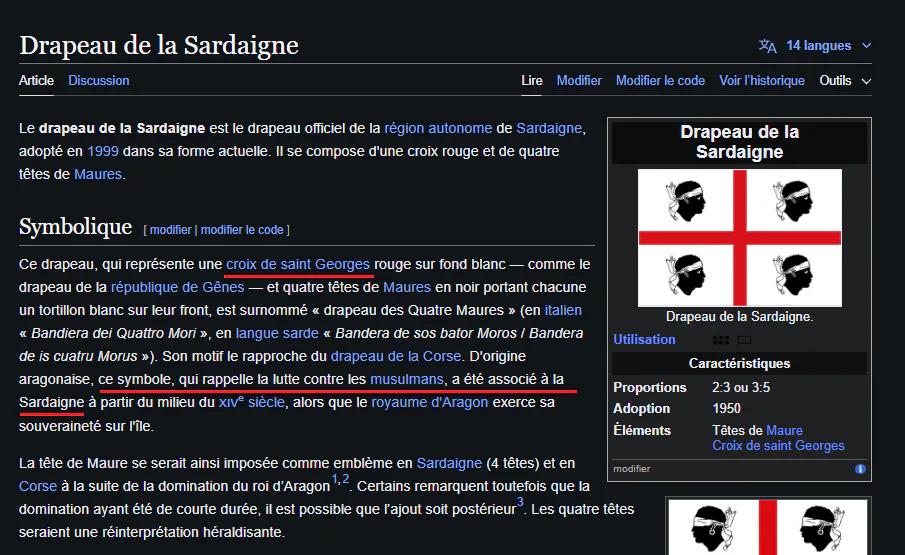
Task: Expand the languages chevron arrow
Action: (x=866, y=46)
